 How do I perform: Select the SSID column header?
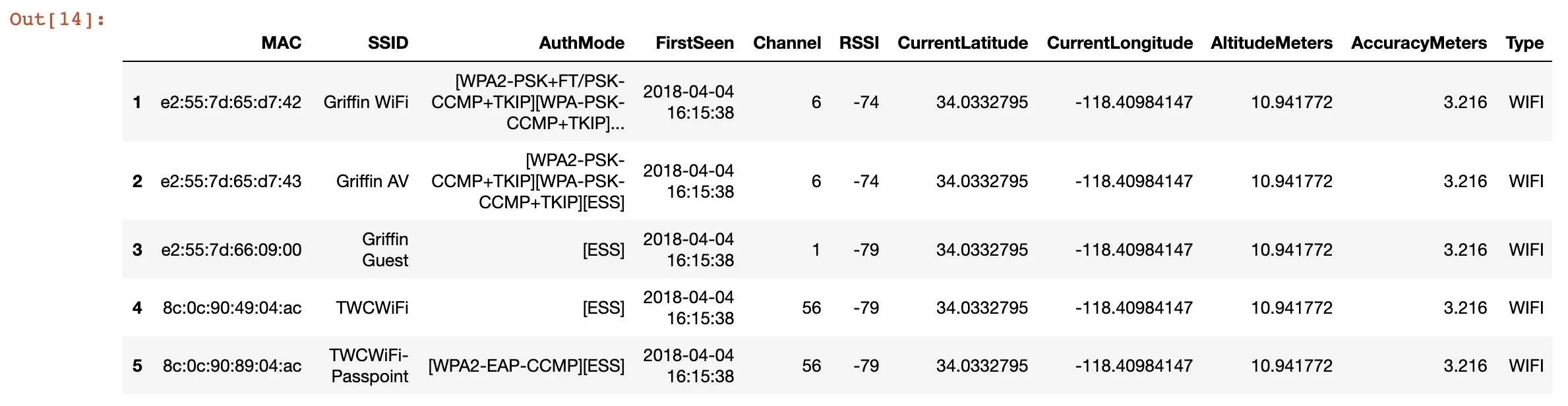[x=388, y=43]
